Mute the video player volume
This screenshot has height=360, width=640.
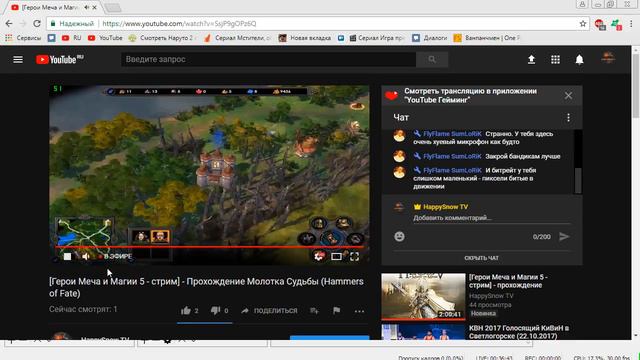(86, 256)
